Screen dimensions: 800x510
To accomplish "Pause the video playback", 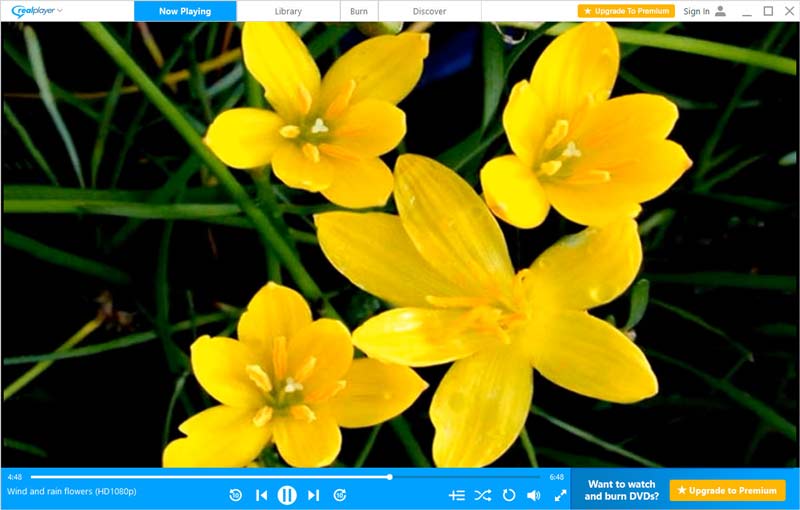I will click(287, 495).
